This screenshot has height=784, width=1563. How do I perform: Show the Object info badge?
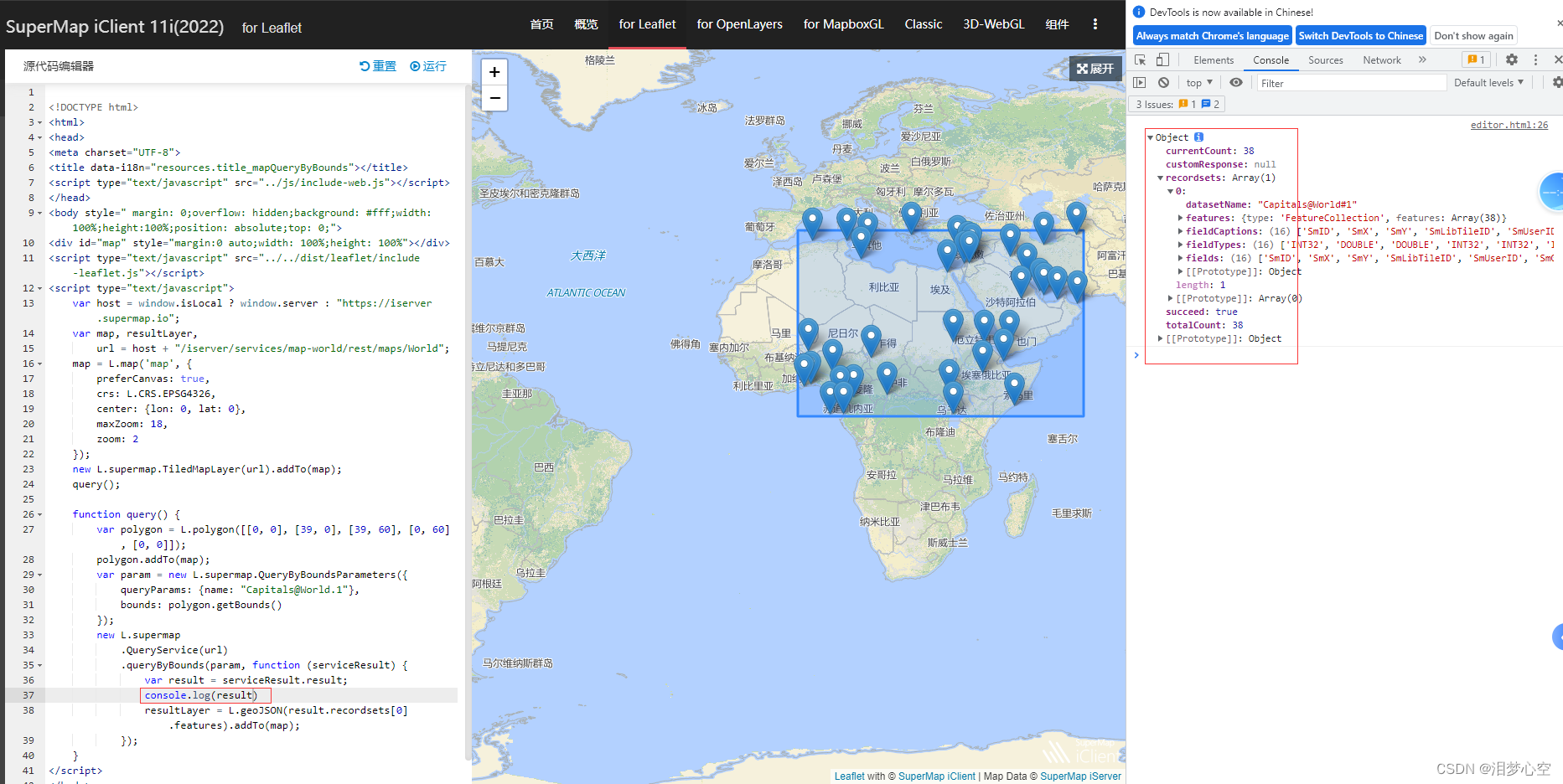[x=1198, y=137]
